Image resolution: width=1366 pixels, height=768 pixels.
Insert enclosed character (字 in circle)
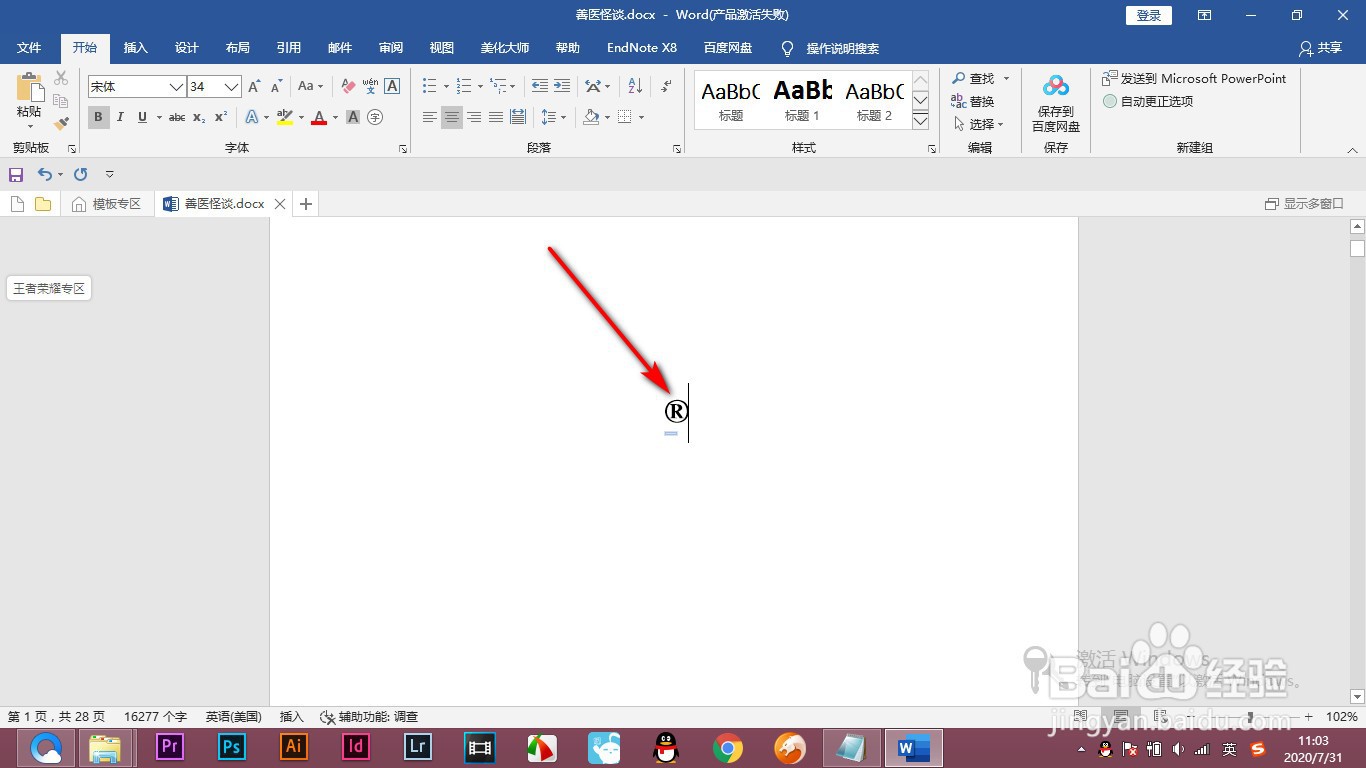coord(375,117)
